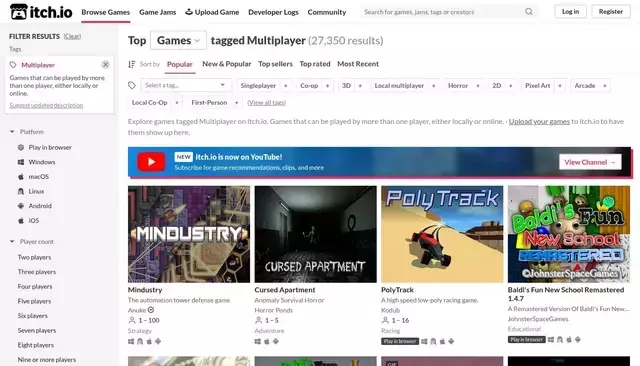Image resolution: width=640 pixels, height=366 pixels.
Task: Open the Mindustry cover thumbnail
Action: (189, 234)
